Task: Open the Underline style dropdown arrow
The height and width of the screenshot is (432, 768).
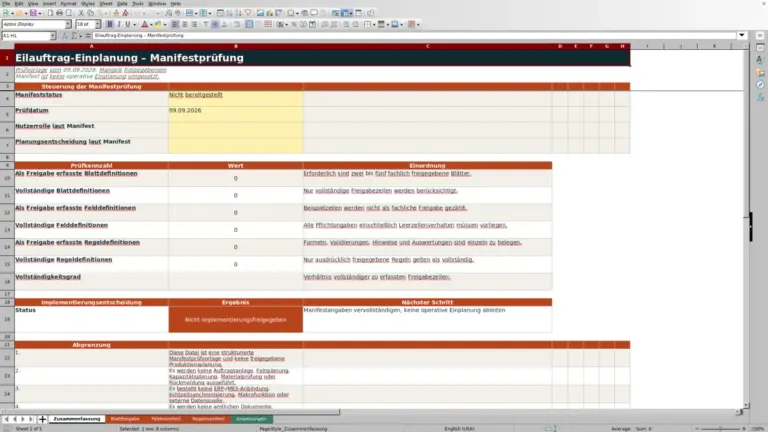Action: pos(134,24)
